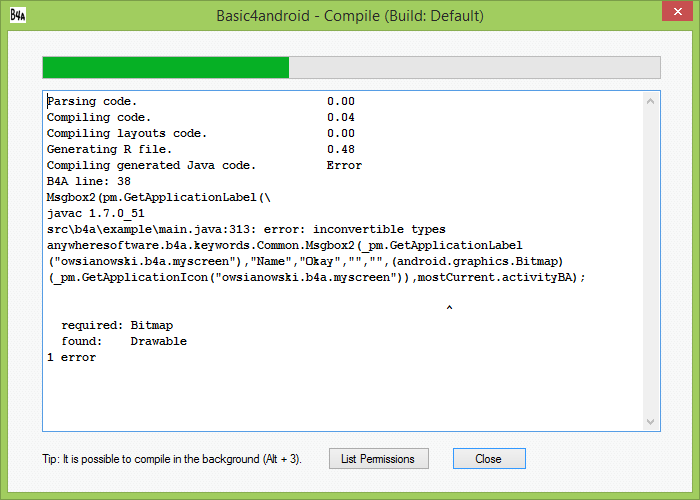Click the 'Msgbox2(pm.GetApplicationLabel(\' line
Viewport: 700px width, 500px height.
pos(158,197)
